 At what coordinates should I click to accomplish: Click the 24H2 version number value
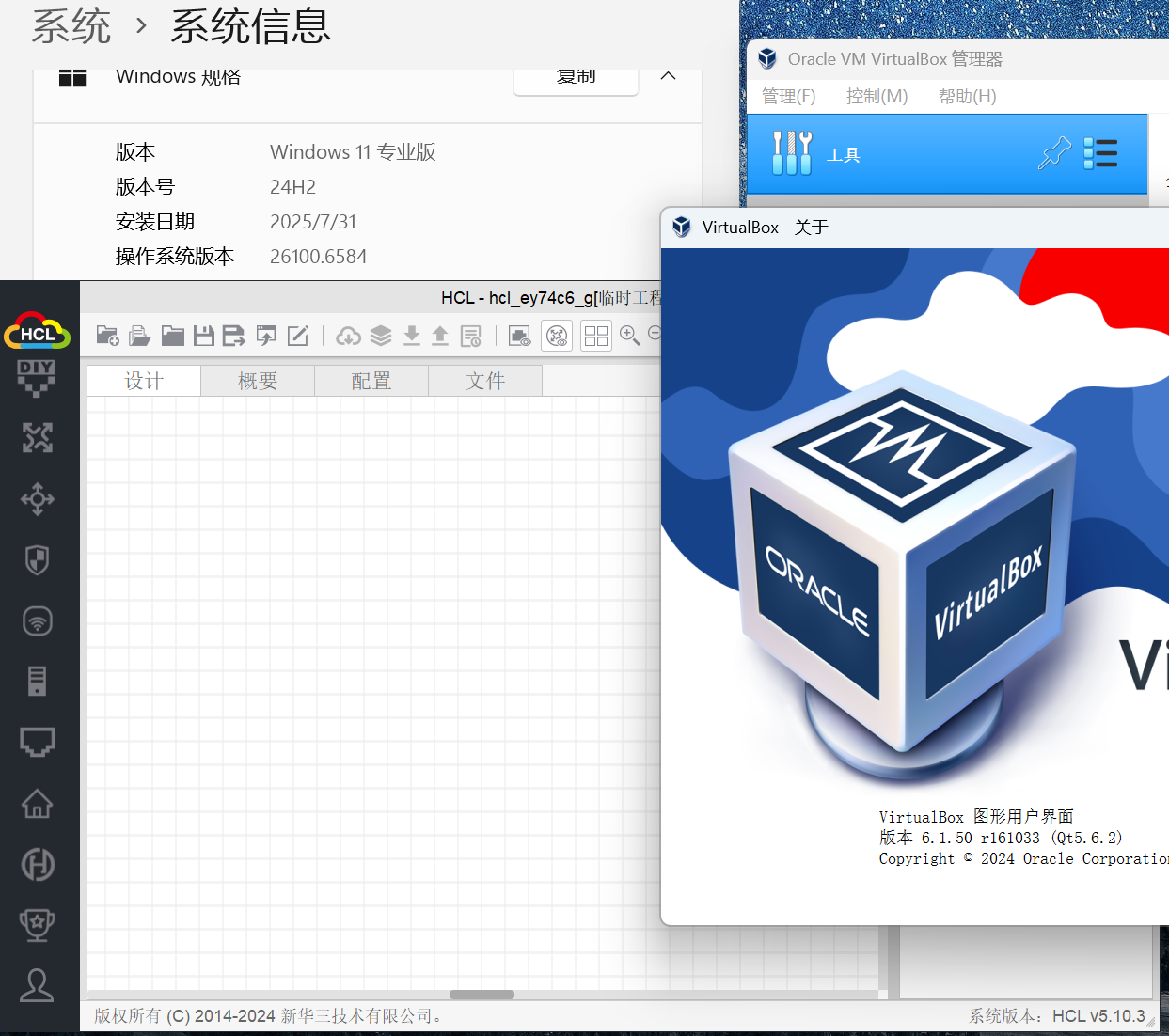(292, 187)
